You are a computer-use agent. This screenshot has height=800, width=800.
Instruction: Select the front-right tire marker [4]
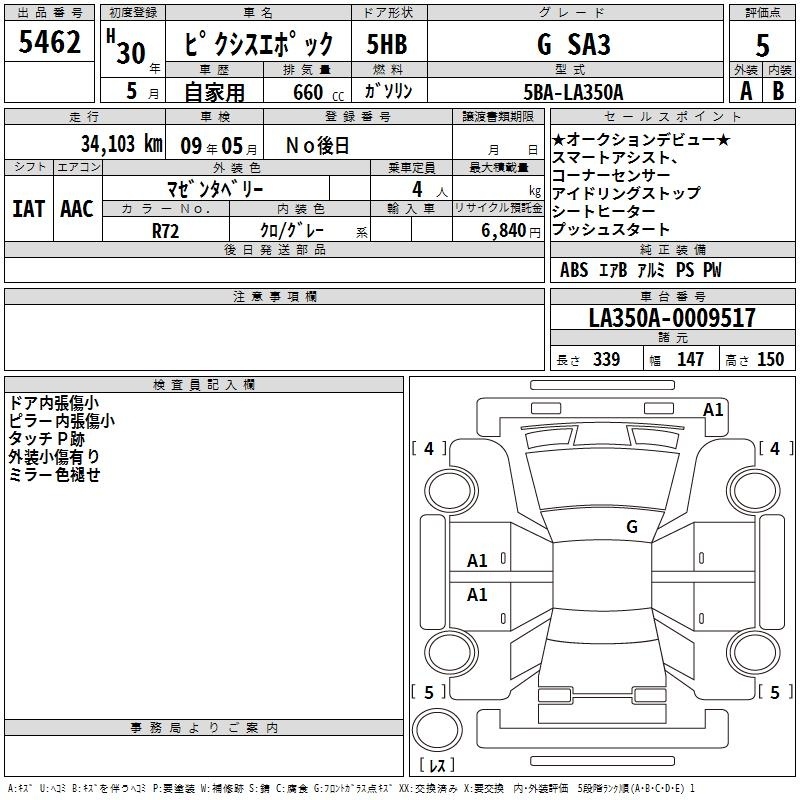(774, 449)
